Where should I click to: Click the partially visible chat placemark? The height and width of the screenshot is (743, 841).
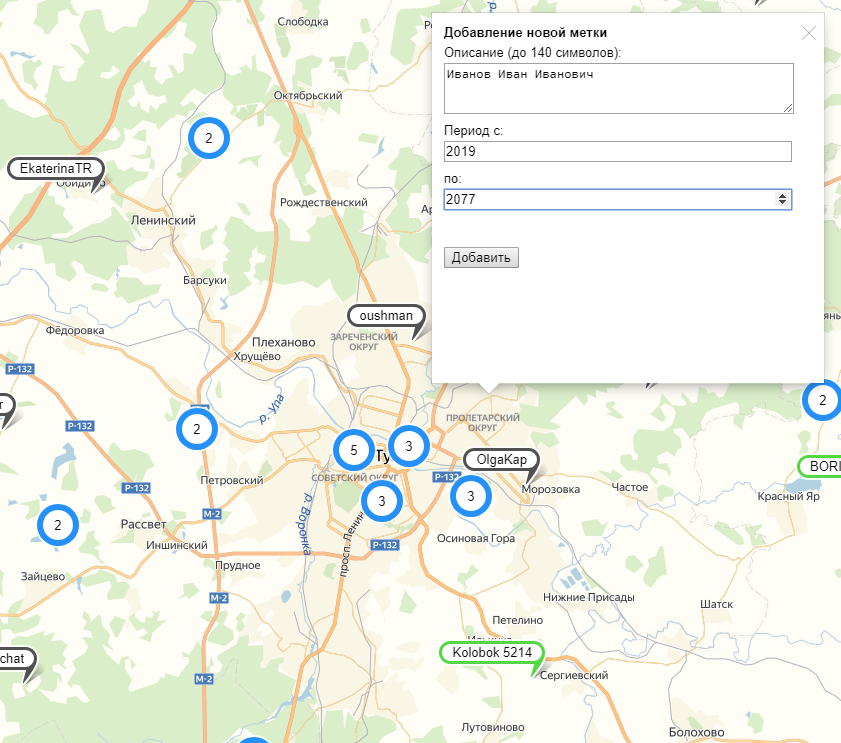pyautogui.click(x=14, y=659)
